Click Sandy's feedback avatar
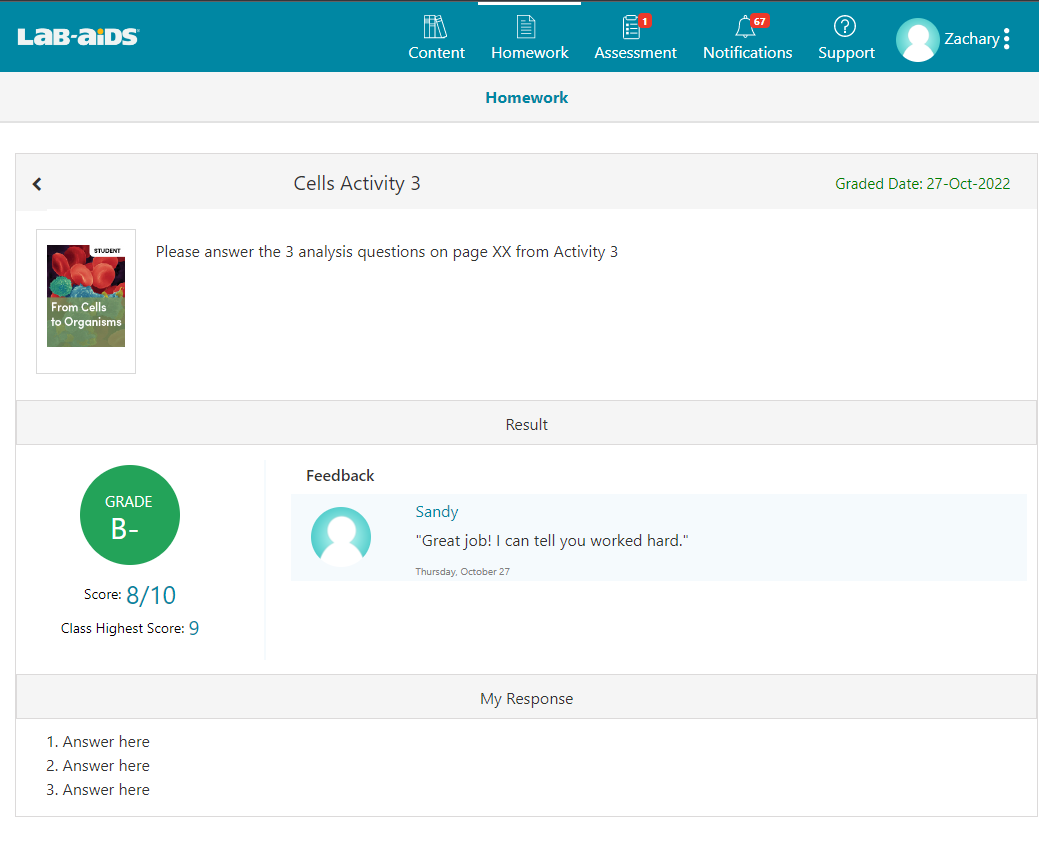 pyautogui.click(x=341, y=537)
